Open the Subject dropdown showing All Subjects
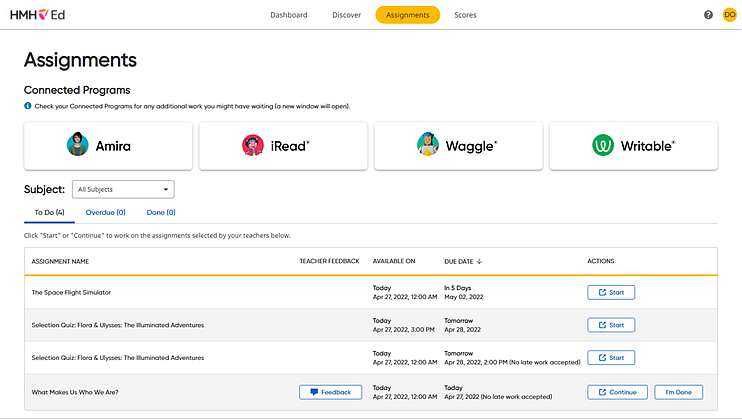Image resolution: width=742 pixels, height=419 pixels. pos(123,189)
